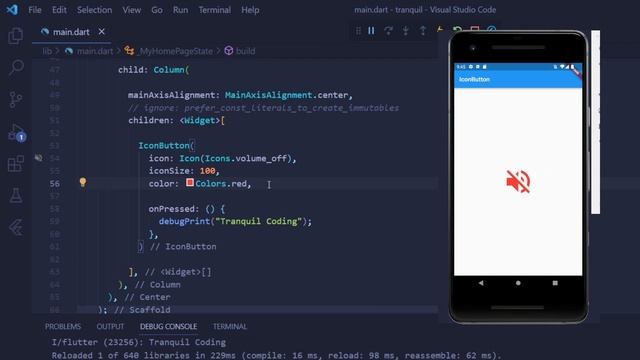
Task: Open the Flutter sidebar icon
Action: click(16, 227)
